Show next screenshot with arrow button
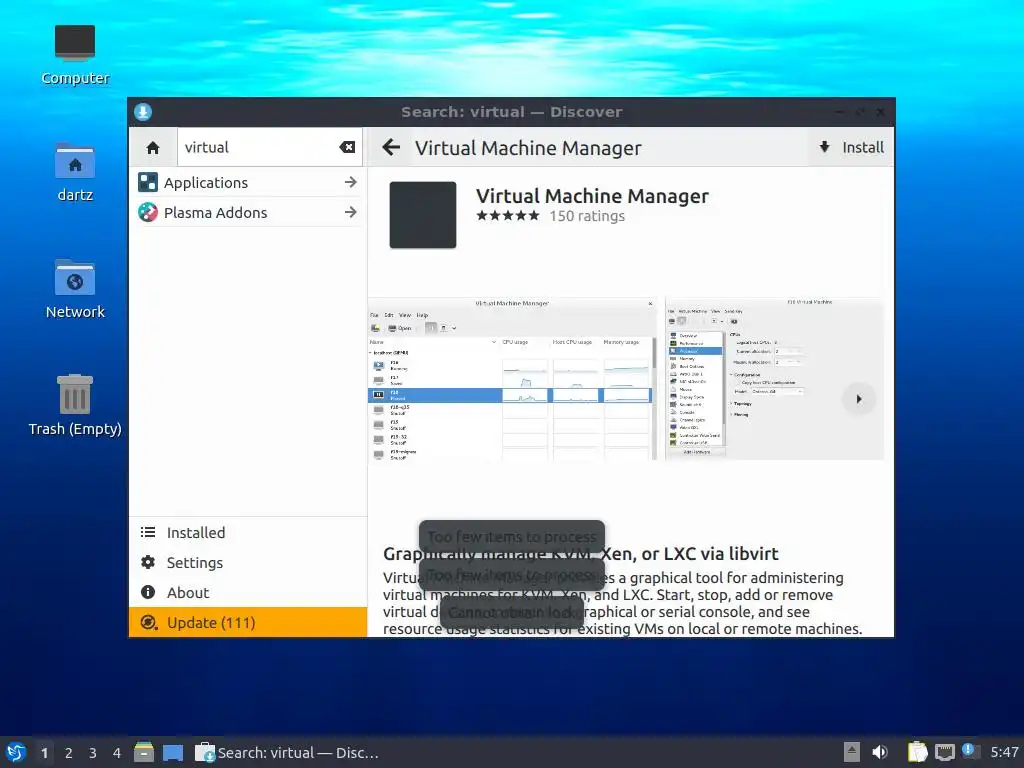Screen dimensions: 1024x768 tap(859, 399)
